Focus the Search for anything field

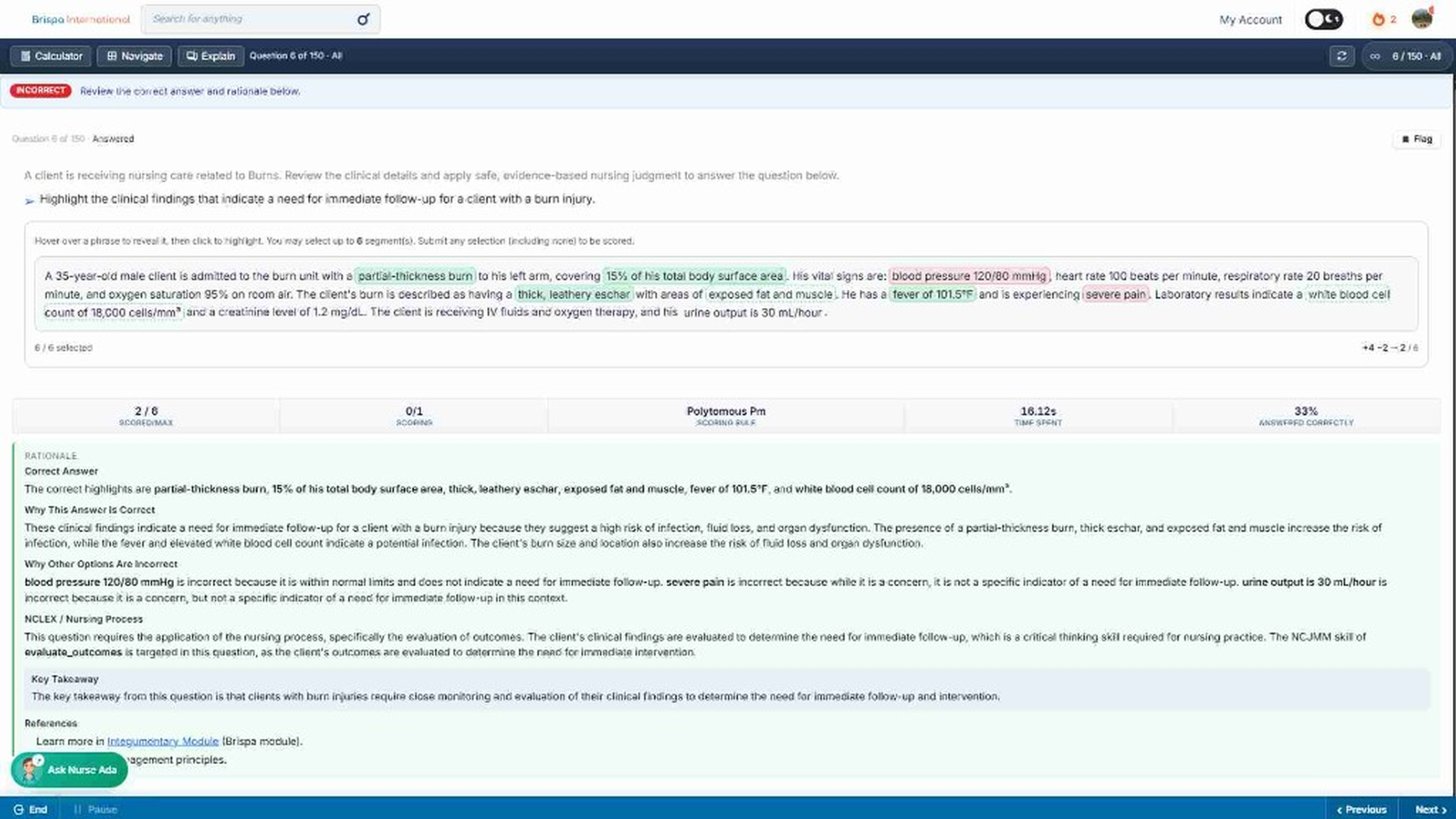click(260, 19)
